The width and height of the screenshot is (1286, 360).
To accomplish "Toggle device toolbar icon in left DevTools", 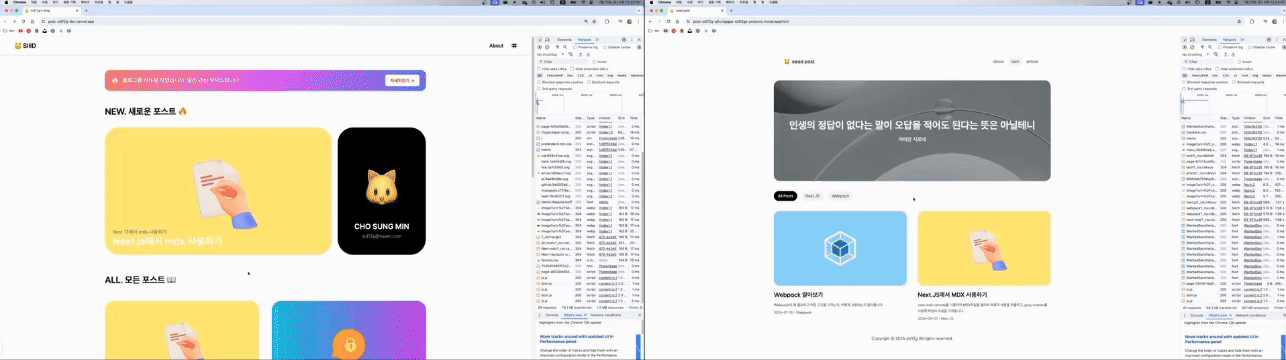I will tap(547, 40).
